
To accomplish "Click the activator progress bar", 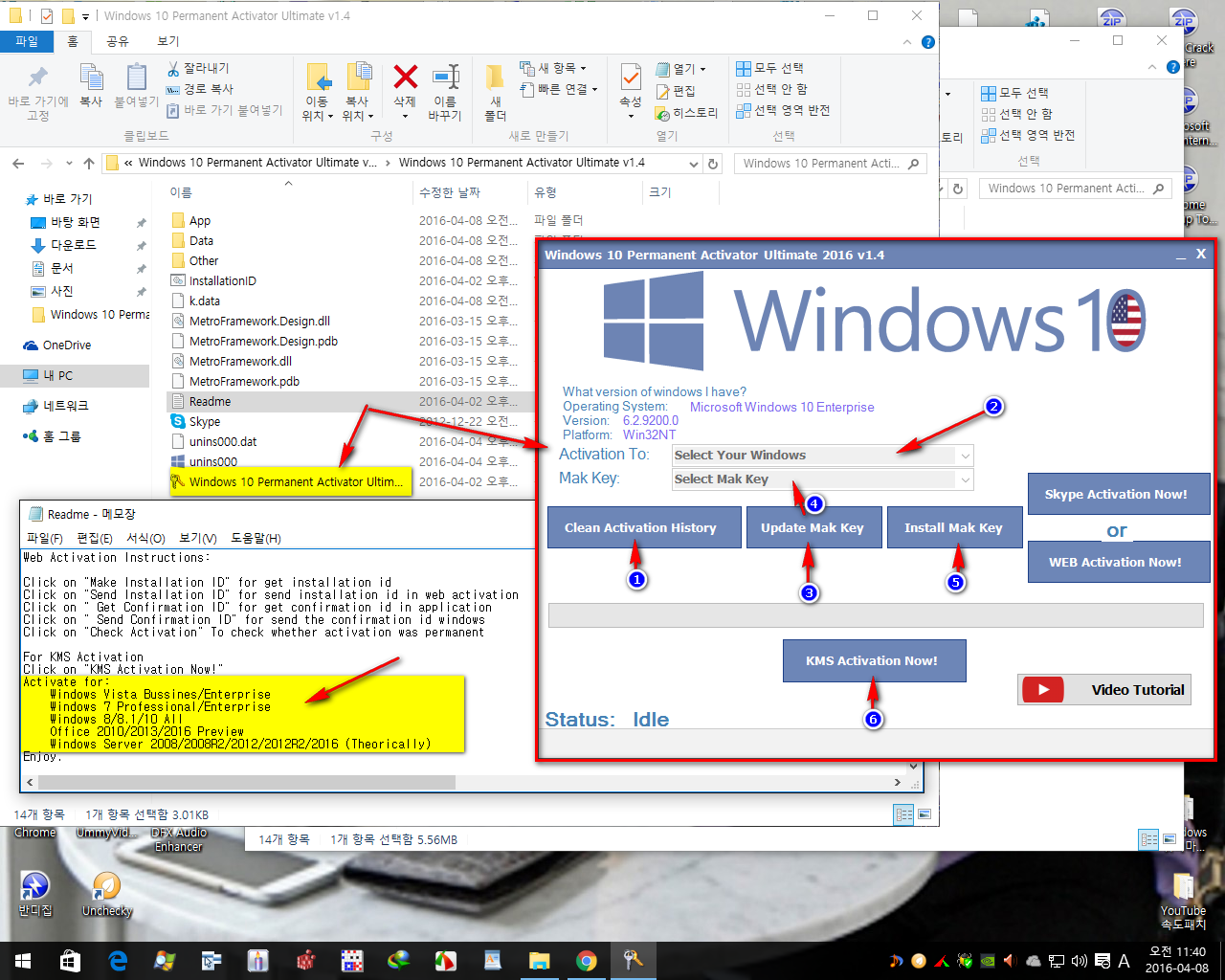I will pos(875,614).
